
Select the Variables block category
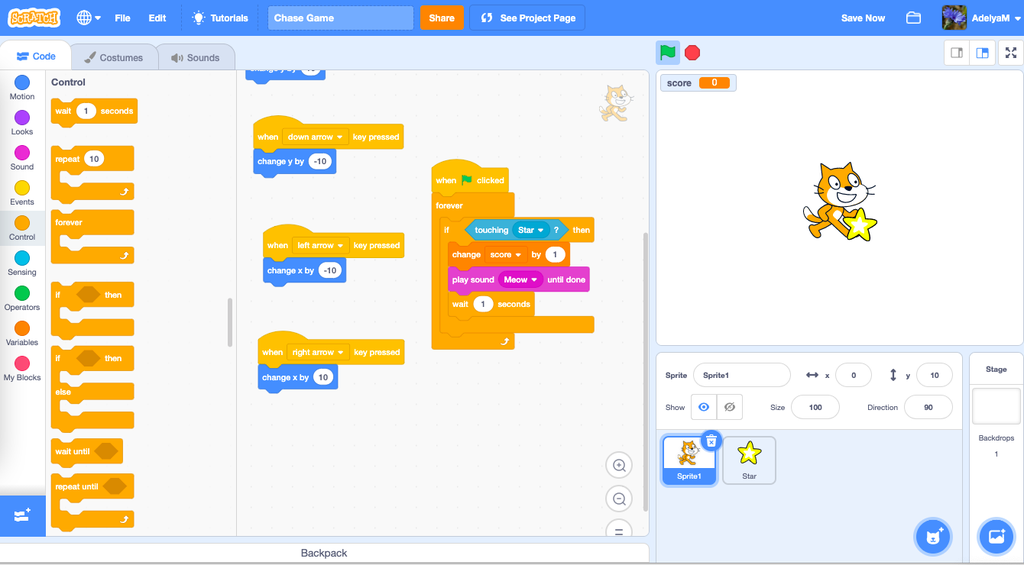pos(22,334)
